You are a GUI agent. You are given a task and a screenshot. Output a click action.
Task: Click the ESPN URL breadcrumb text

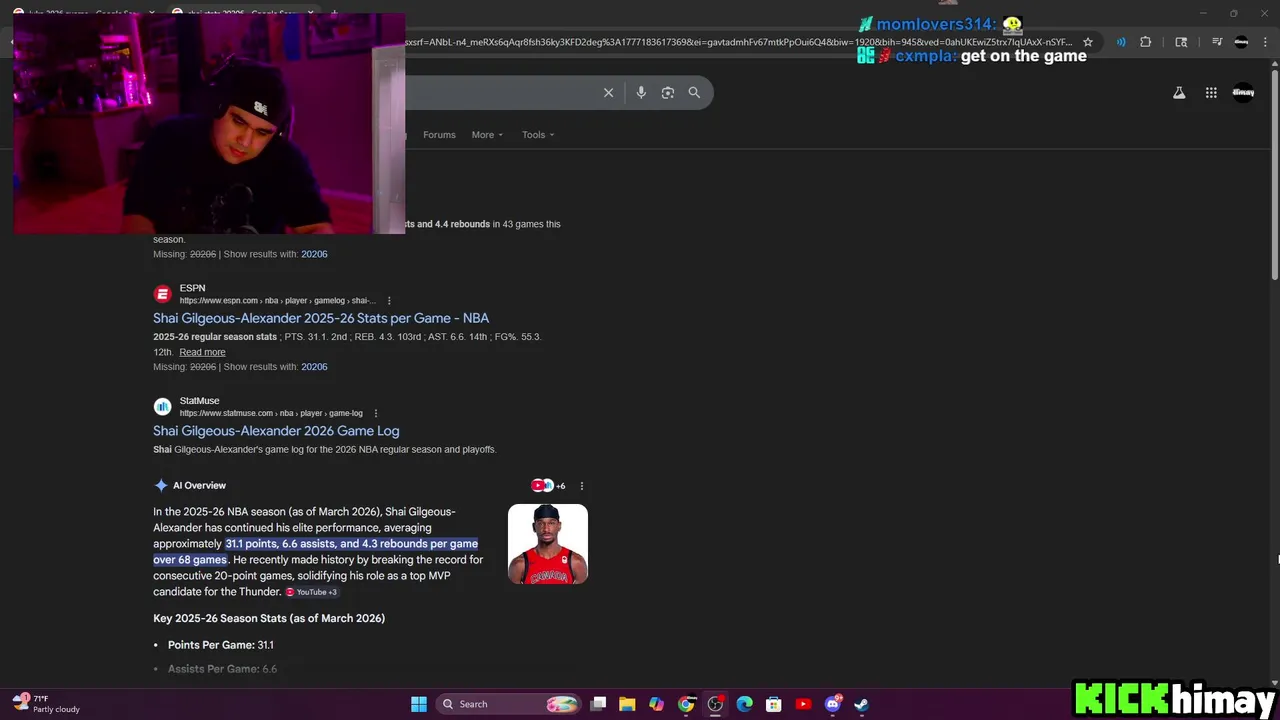(x=278, y=301)
